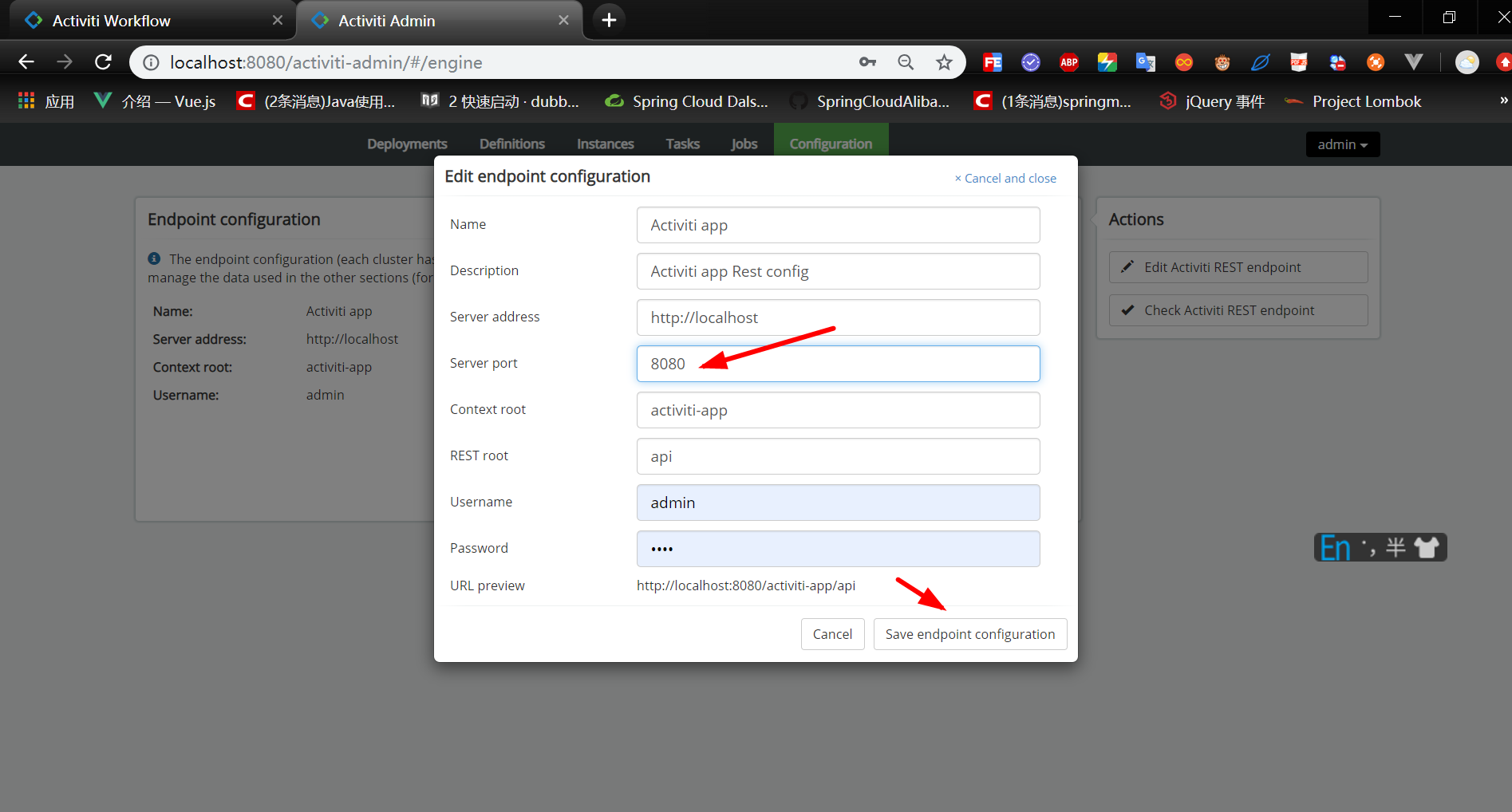Click the blue checkmark extension icon

pyautogui.click(x=1031, y=62)
